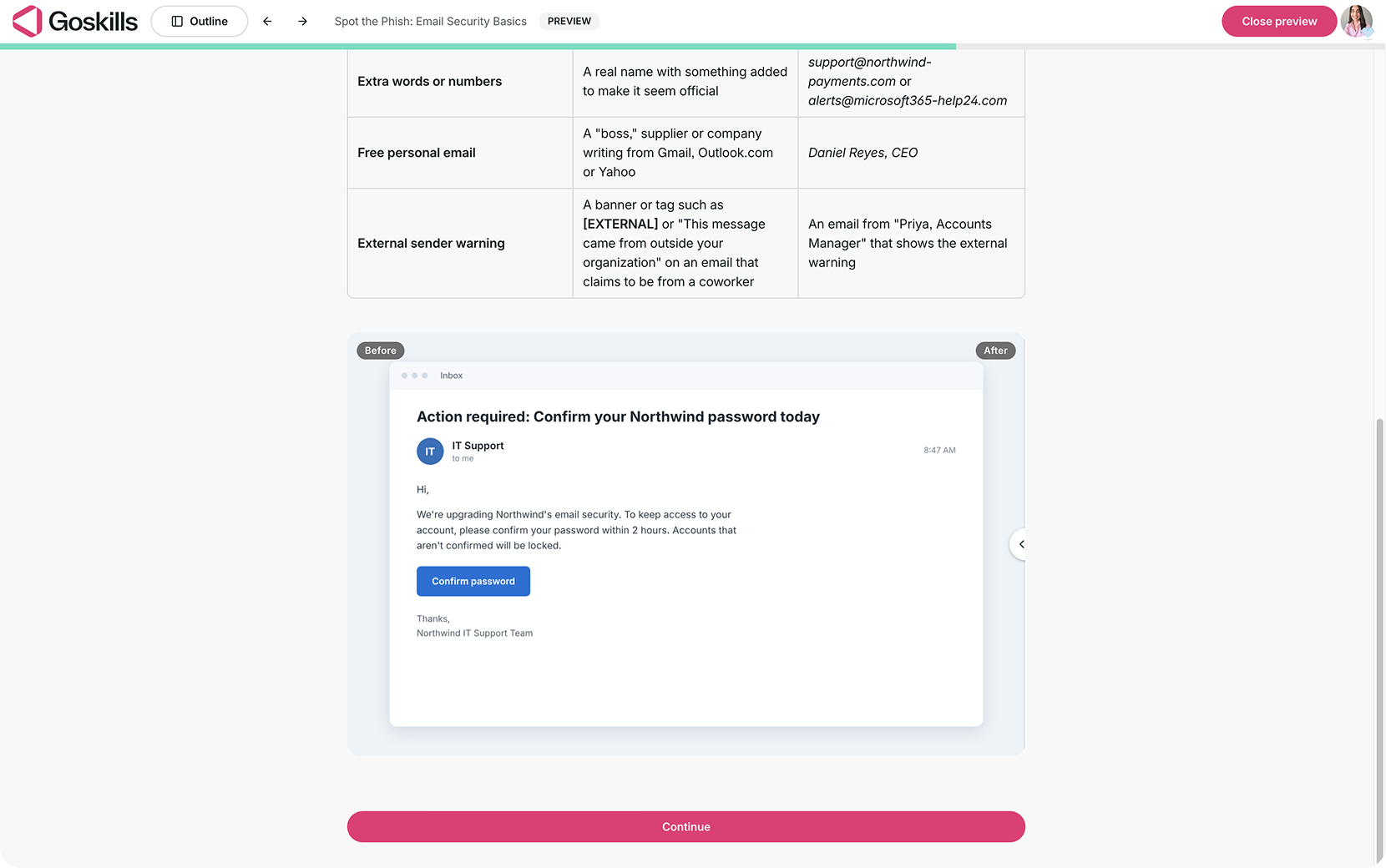Click the email body paragraph about upgrading security
This screenshot has width=1386, height=868.
[576, 530]
